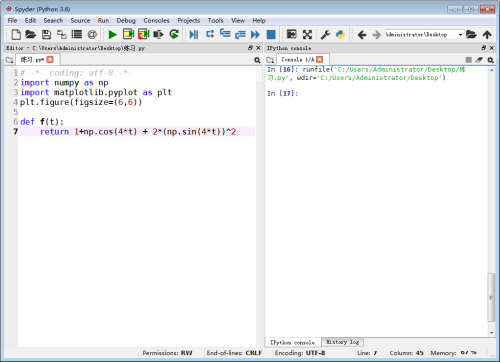The height and width of the screenshot is (362, 500).
Task: Undock the IPython console pane
Action: click(484, 48)
